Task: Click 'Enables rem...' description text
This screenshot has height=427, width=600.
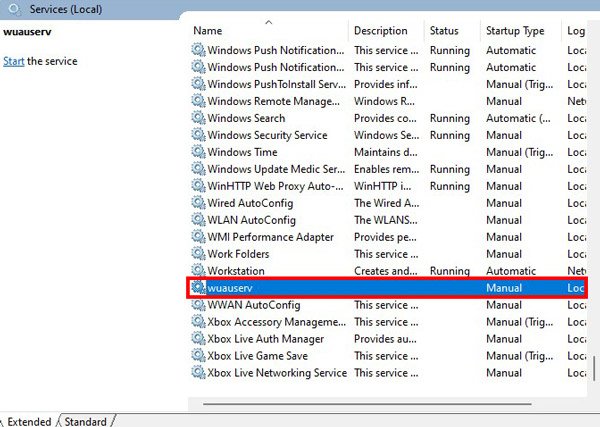Action: tap(386, 169)
